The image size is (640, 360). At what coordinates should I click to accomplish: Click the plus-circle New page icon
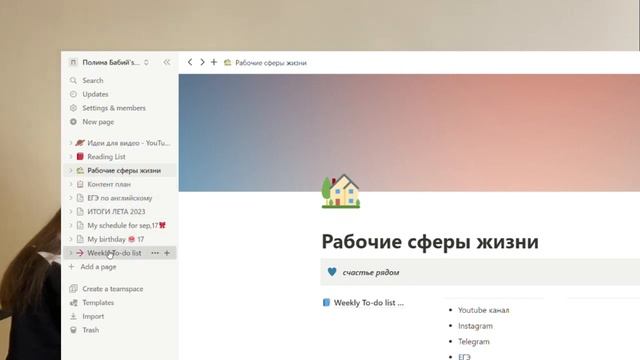pos(73,122)
